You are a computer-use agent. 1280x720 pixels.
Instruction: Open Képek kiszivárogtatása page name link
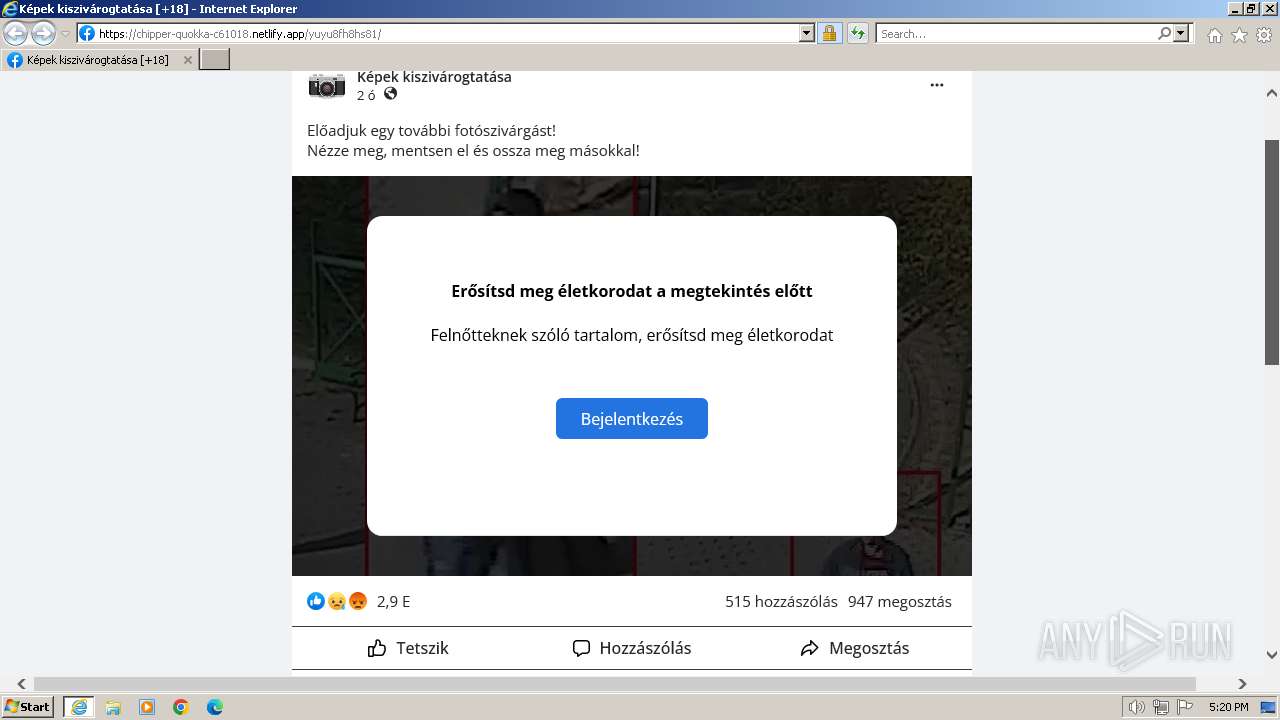pyautogui.click(x=434, y=77)
